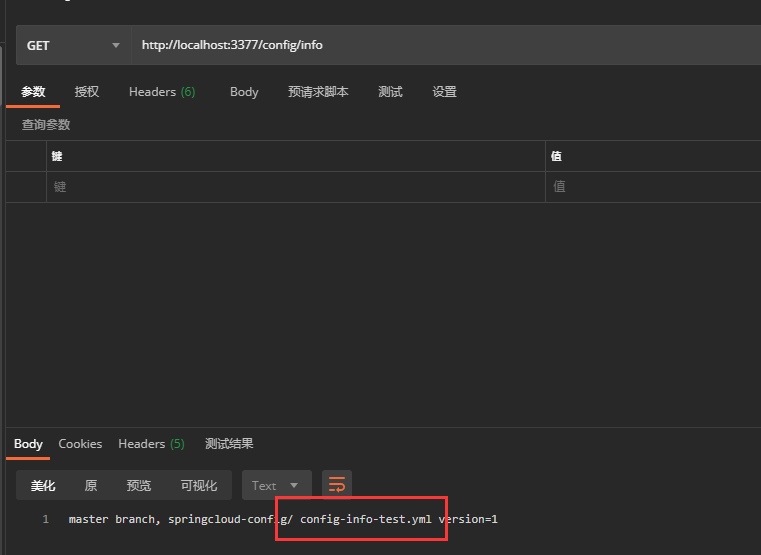Open the 测试结果 tab
Screen dimensions: 761x555
tap(229, 444)
